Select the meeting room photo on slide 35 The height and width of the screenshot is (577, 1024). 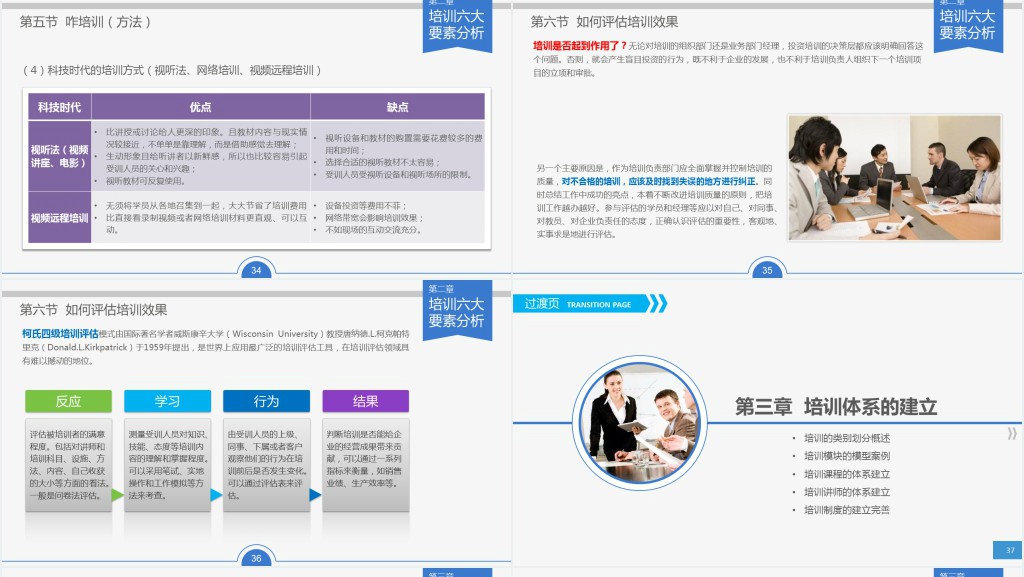click(x=893, y=177)
